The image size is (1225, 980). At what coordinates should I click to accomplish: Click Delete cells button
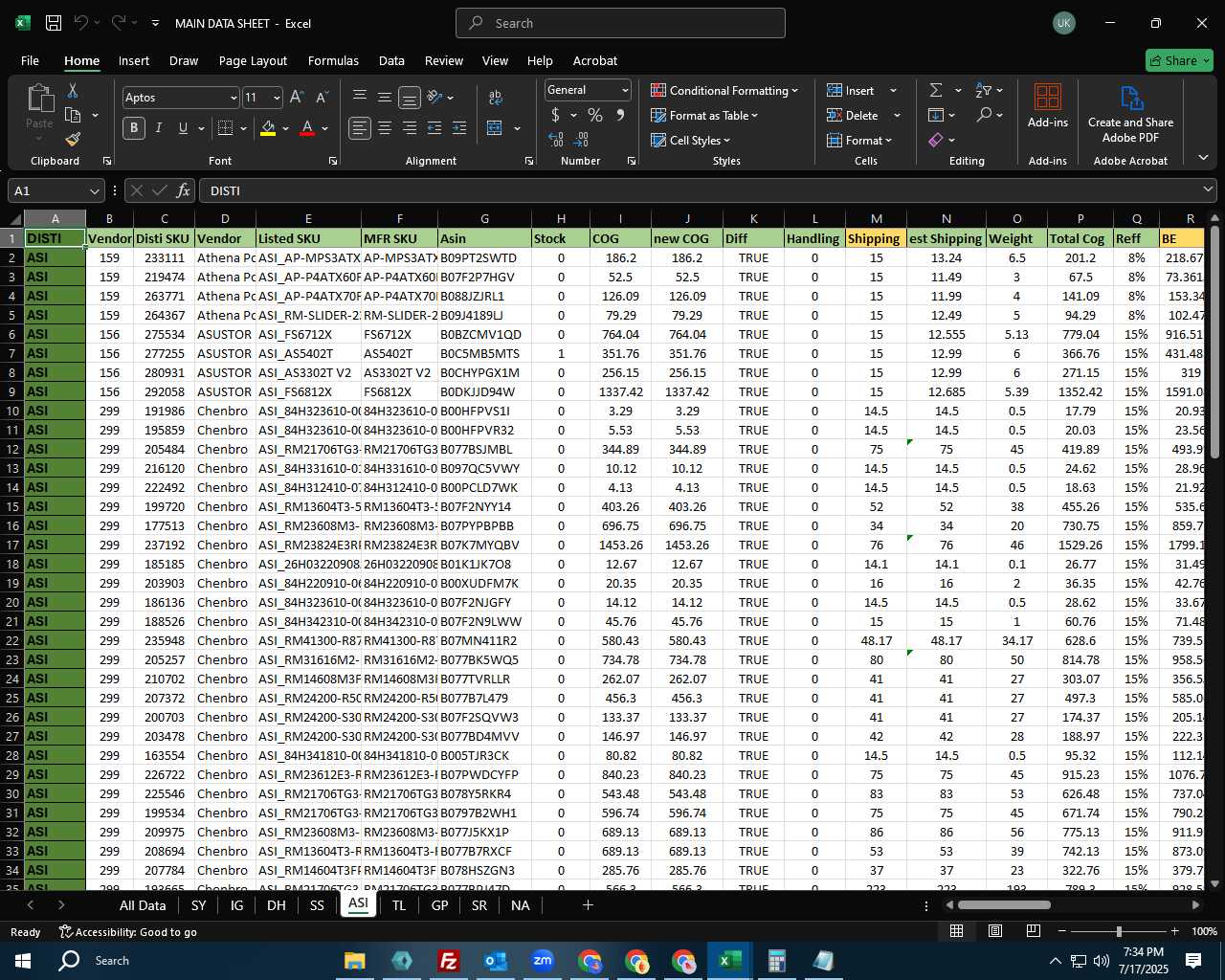[854, 115]
